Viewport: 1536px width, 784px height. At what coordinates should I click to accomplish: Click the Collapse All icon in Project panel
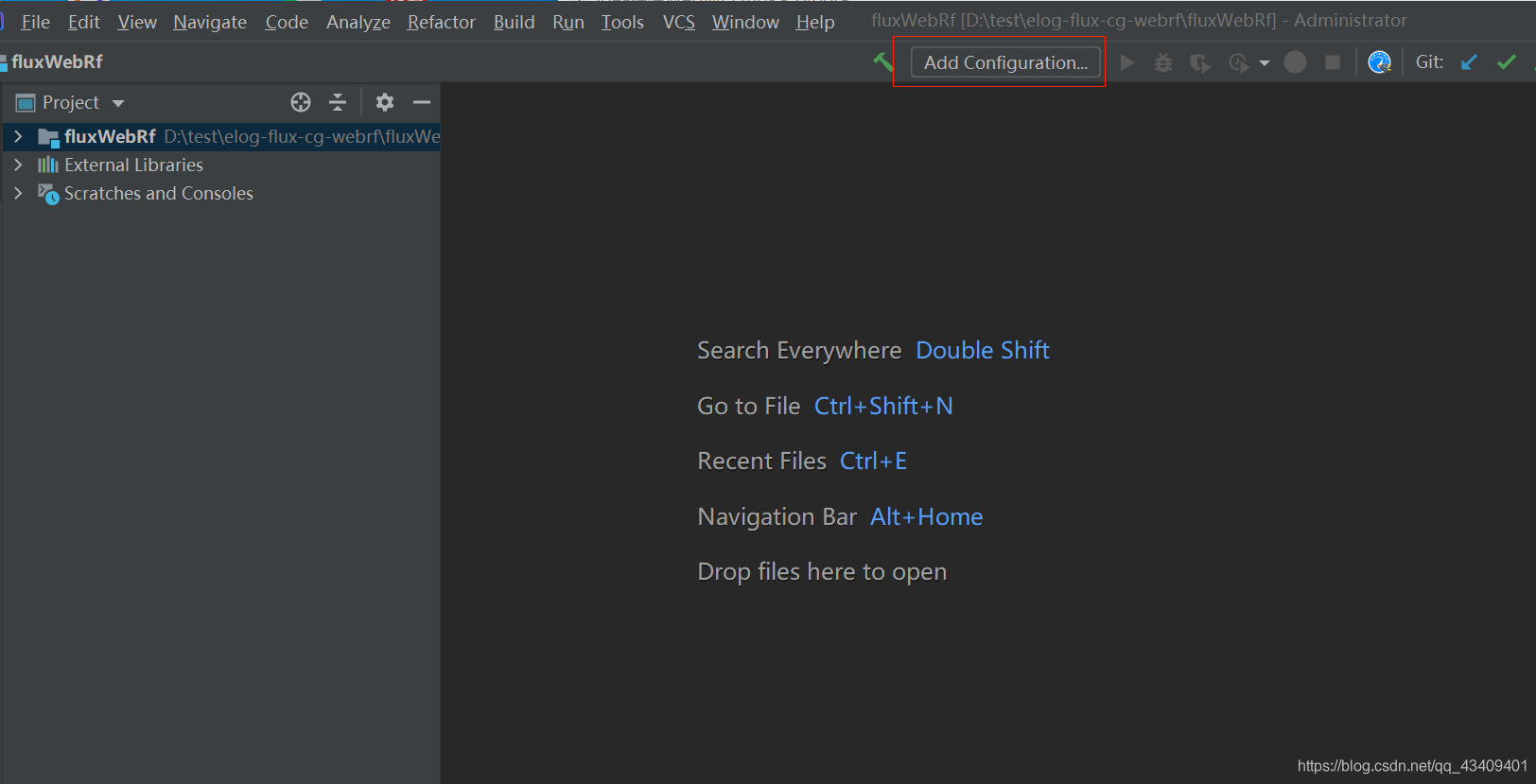point(338,102)
